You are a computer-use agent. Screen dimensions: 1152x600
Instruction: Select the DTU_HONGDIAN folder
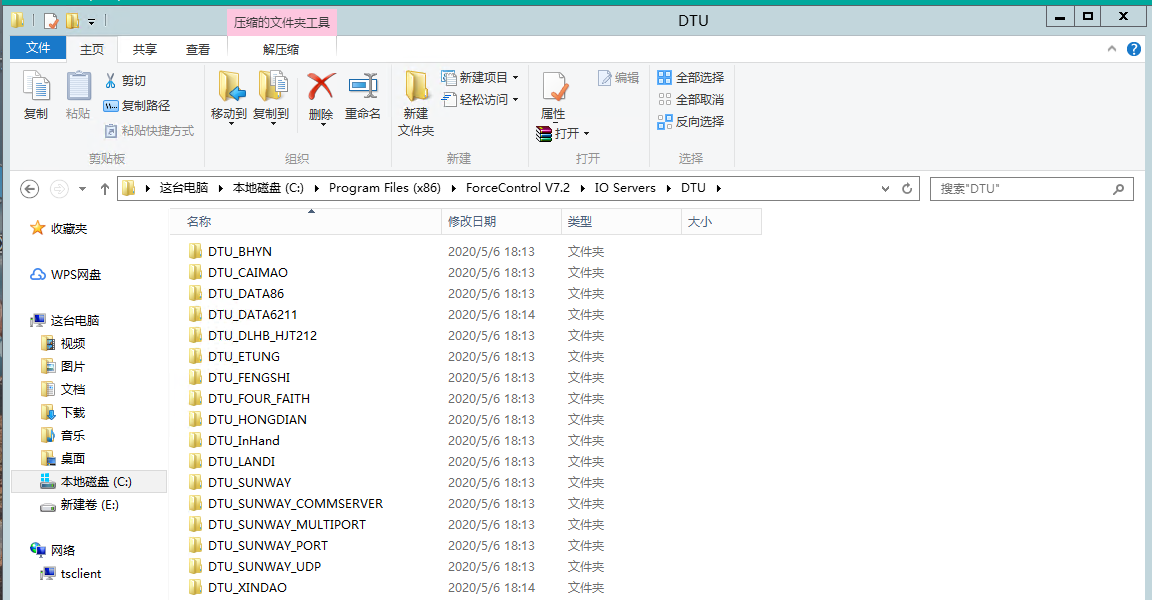coord(257,420)
